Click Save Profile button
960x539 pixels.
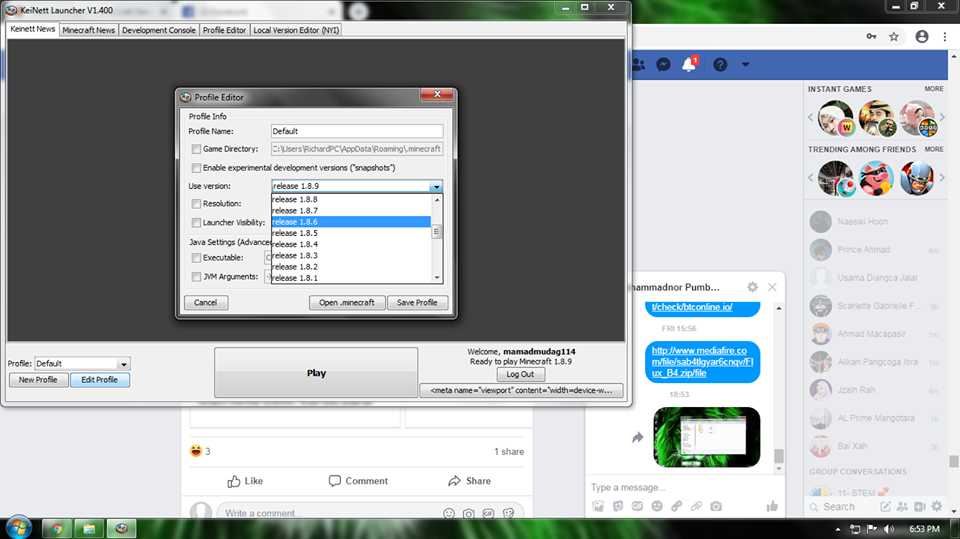pos(417,303)
